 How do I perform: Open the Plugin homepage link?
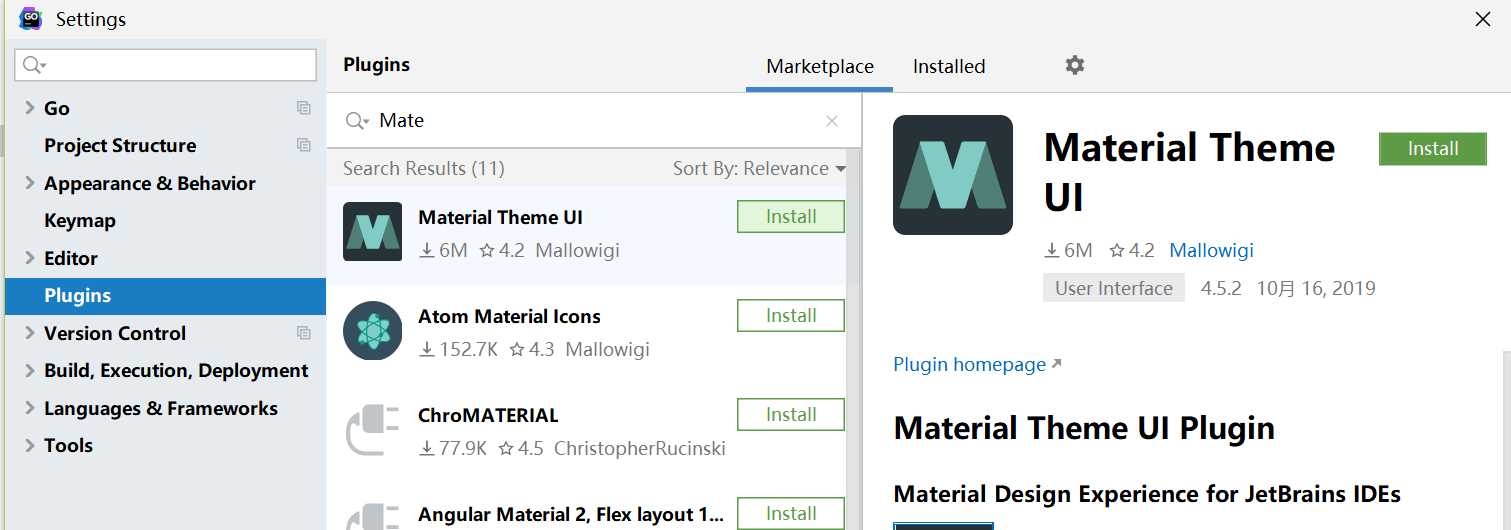[977, 364]
